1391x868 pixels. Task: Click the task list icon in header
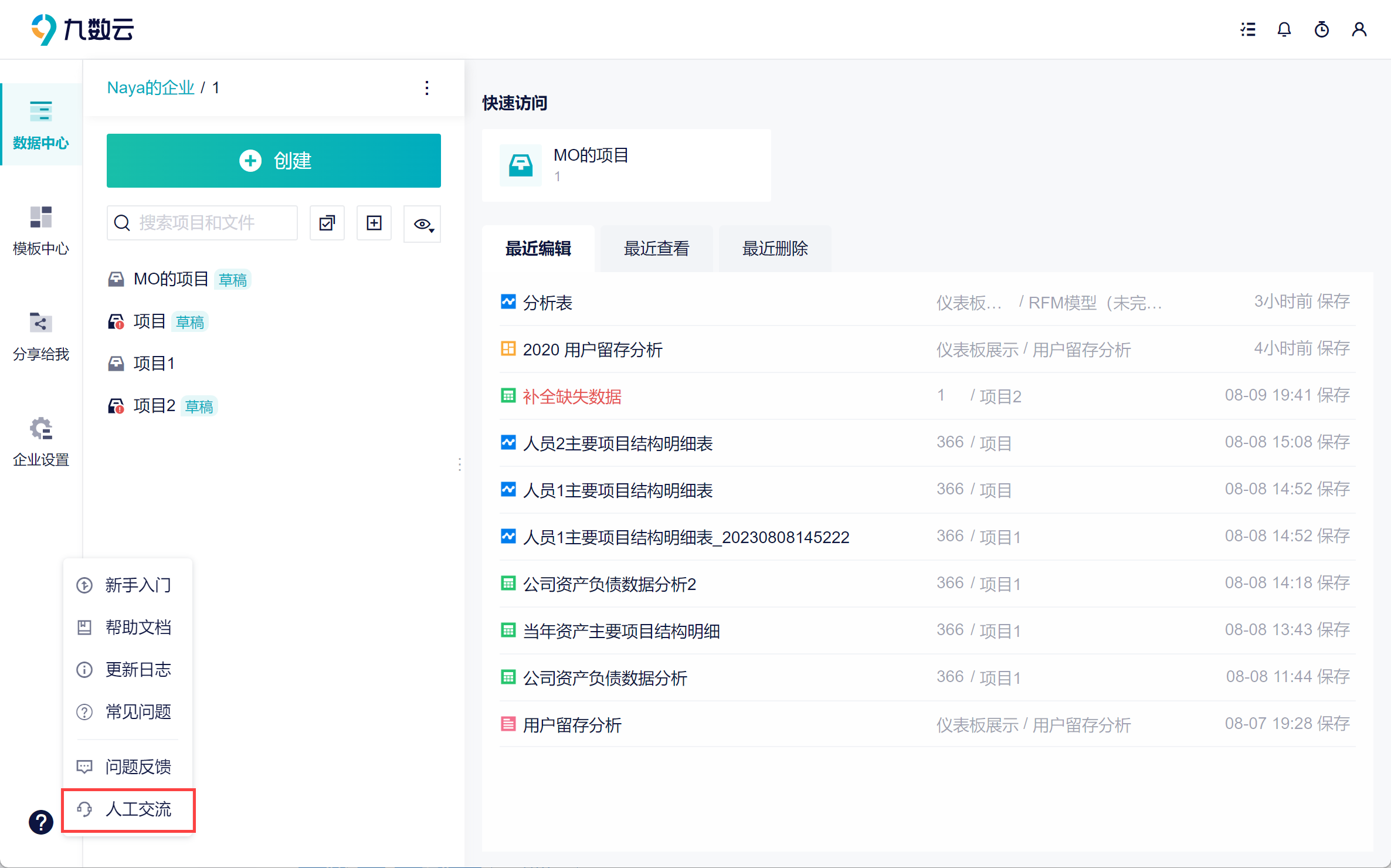click(x=1248, y=29)
